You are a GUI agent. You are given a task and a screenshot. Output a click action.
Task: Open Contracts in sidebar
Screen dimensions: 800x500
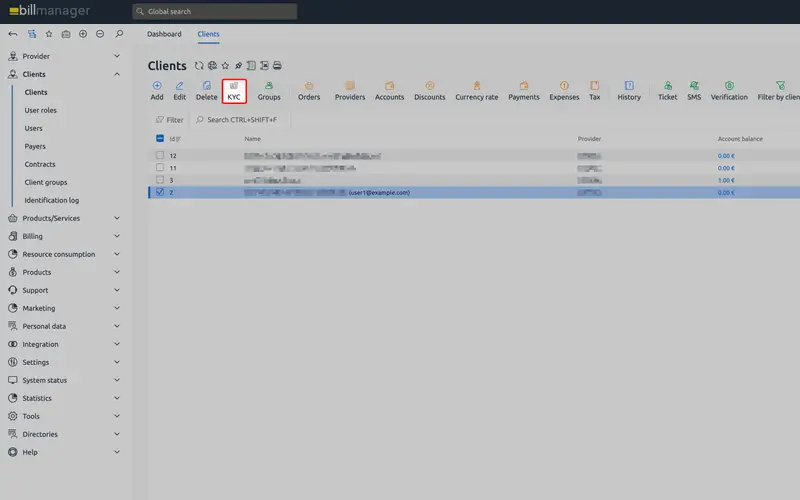pyautogui.click(x=40, y=164)
